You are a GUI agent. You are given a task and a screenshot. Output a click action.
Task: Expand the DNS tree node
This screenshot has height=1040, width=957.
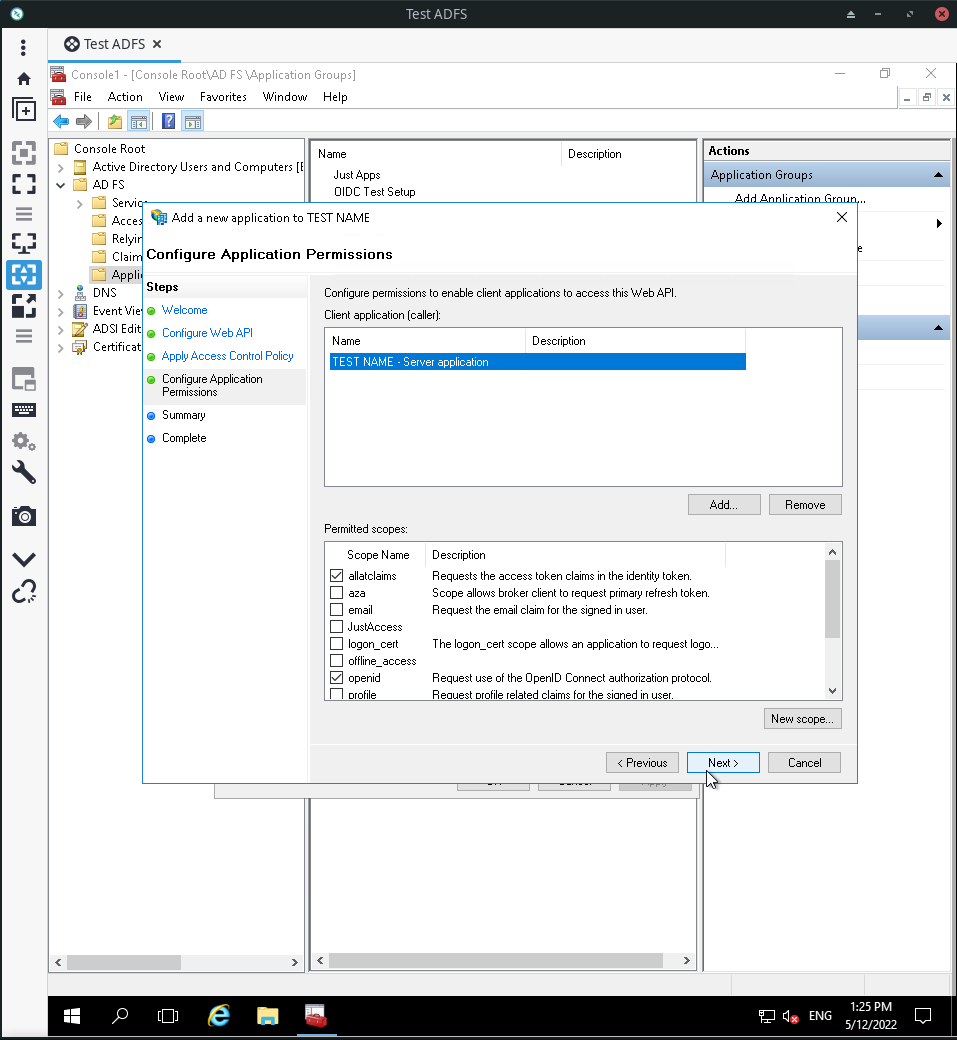pyautogui.click(x=60, y=293)
